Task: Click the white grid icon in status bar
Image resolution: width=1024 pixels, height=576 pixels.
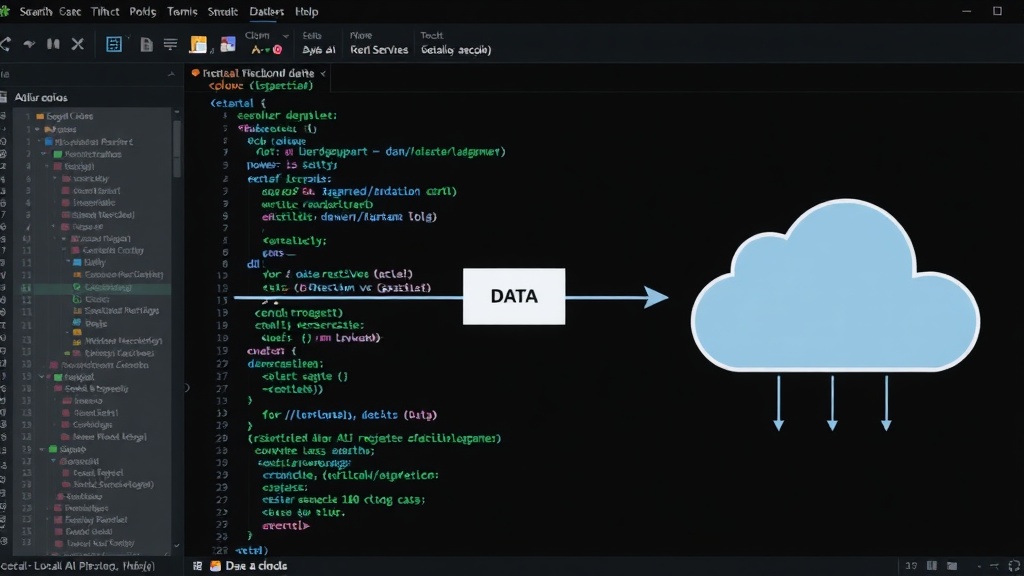Action: [x=197, y=566]
